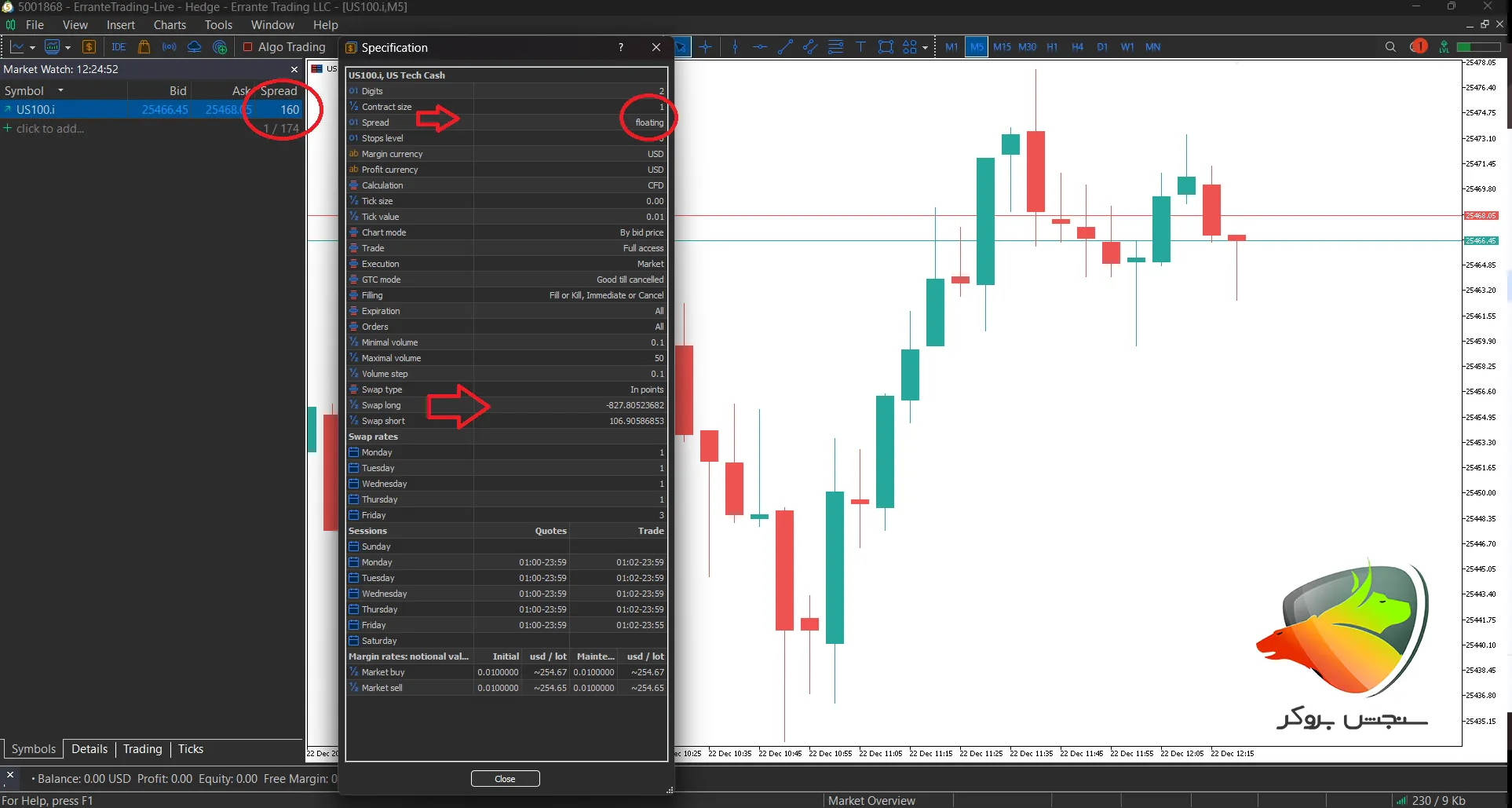Pick the text label tool

tap(860, 47)
